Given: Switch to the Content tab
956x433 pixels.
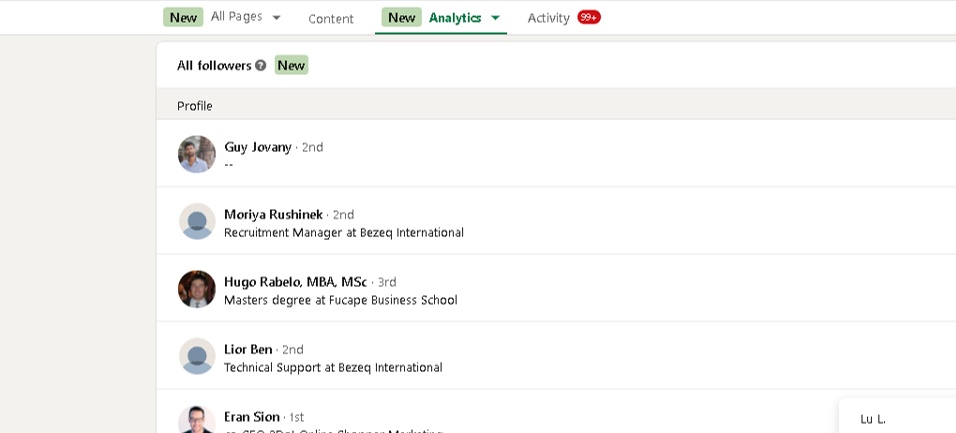Looking at the screenshot, I should click(331, 18).
